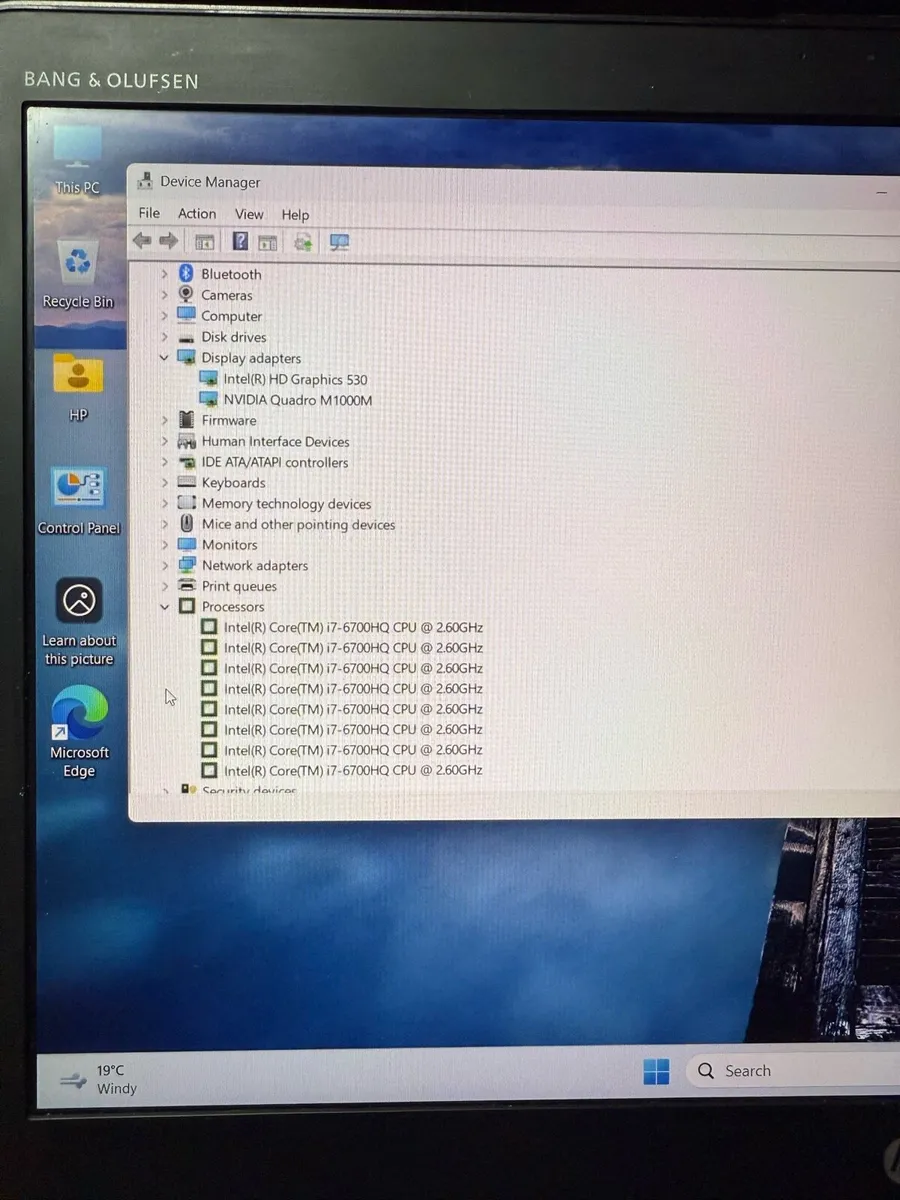Select NVIDIA Quadro M1000M entry
The width and height of the screenshot is (900, 1200).
[298, 400]
